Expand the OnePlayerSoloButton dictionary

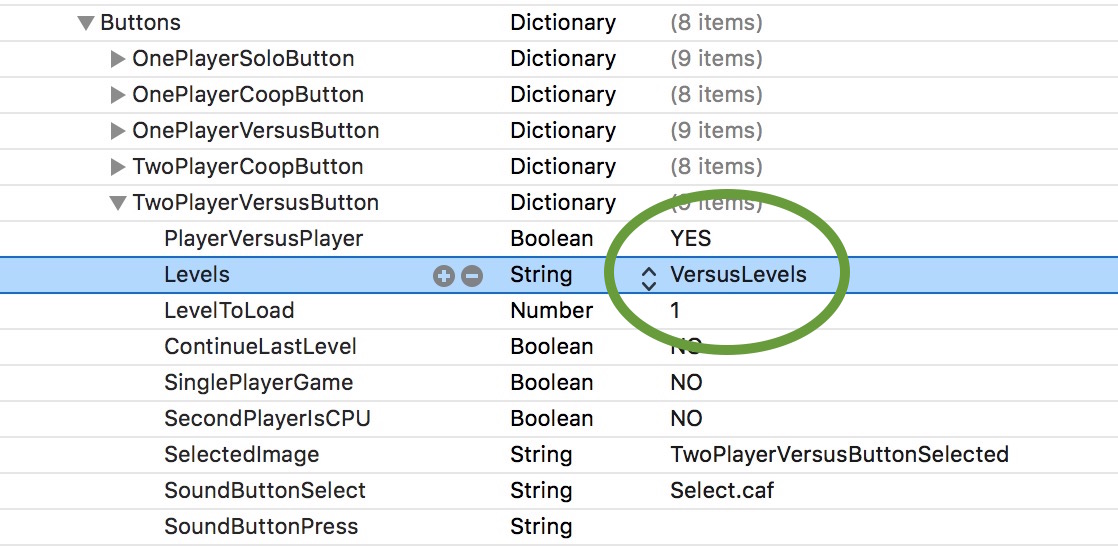[x=118, y=59]
